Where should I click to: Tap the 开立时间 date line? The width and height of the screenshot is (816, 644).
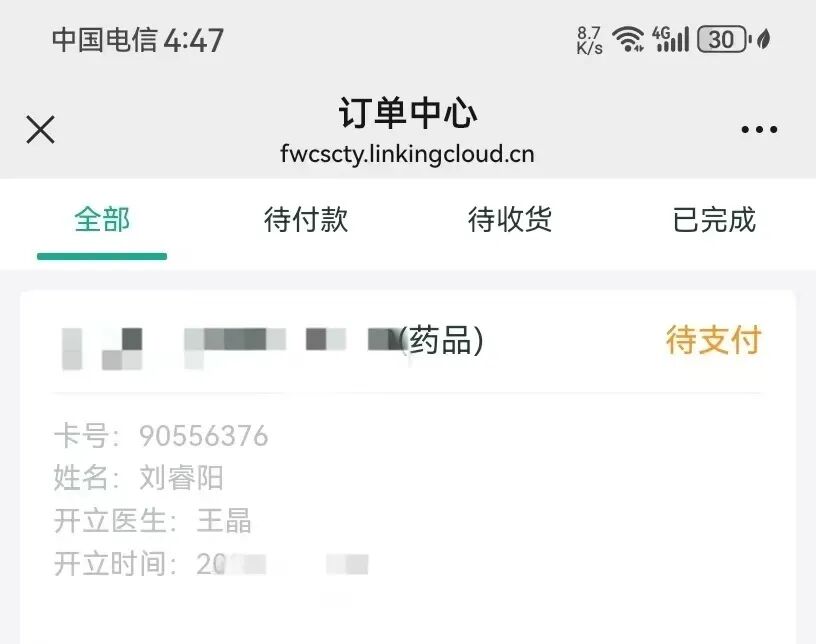tap(211, 564)
